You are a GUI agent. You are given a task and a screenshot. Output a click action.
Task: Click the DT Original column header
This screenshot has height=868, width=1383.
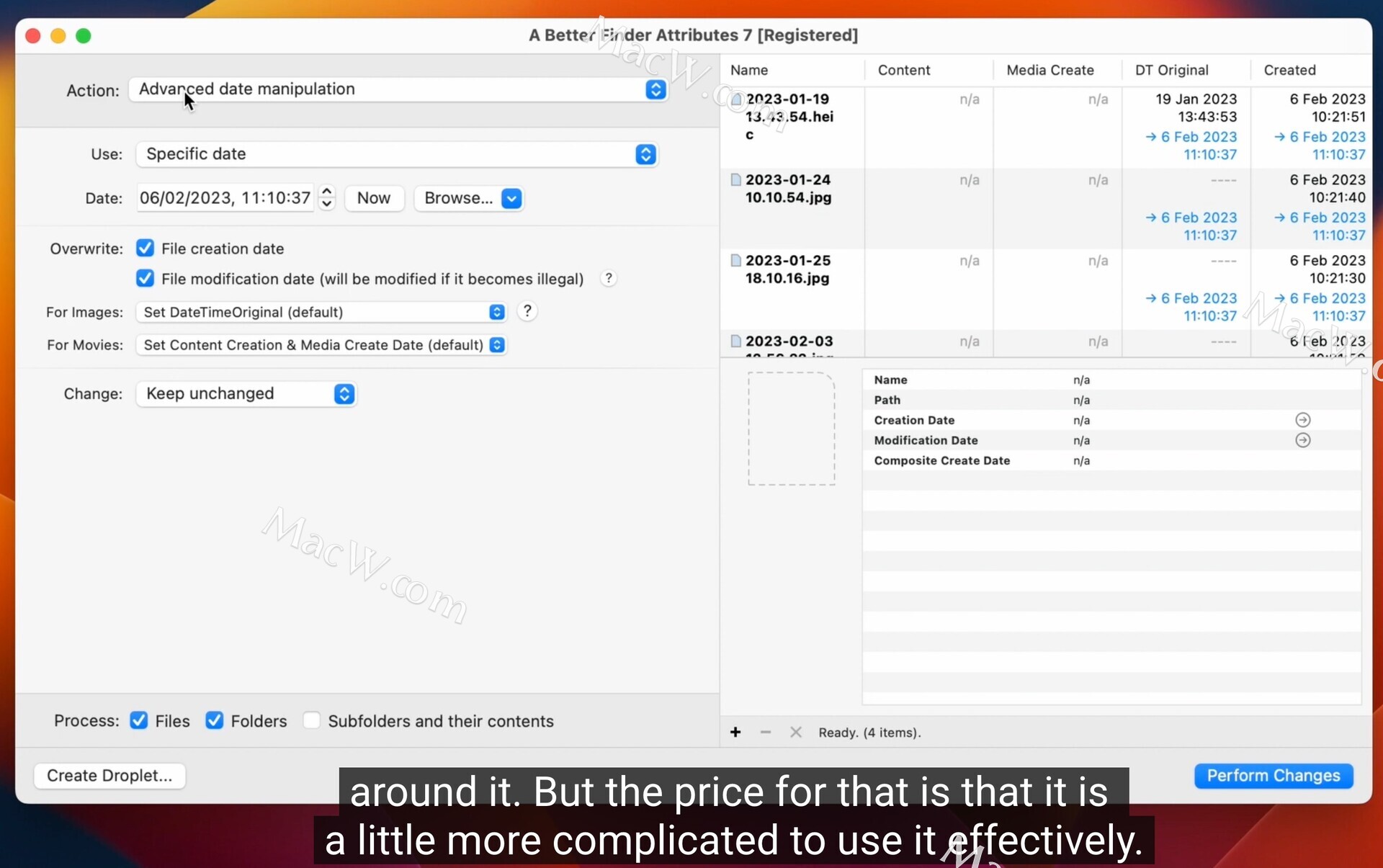click(1186, 70)
